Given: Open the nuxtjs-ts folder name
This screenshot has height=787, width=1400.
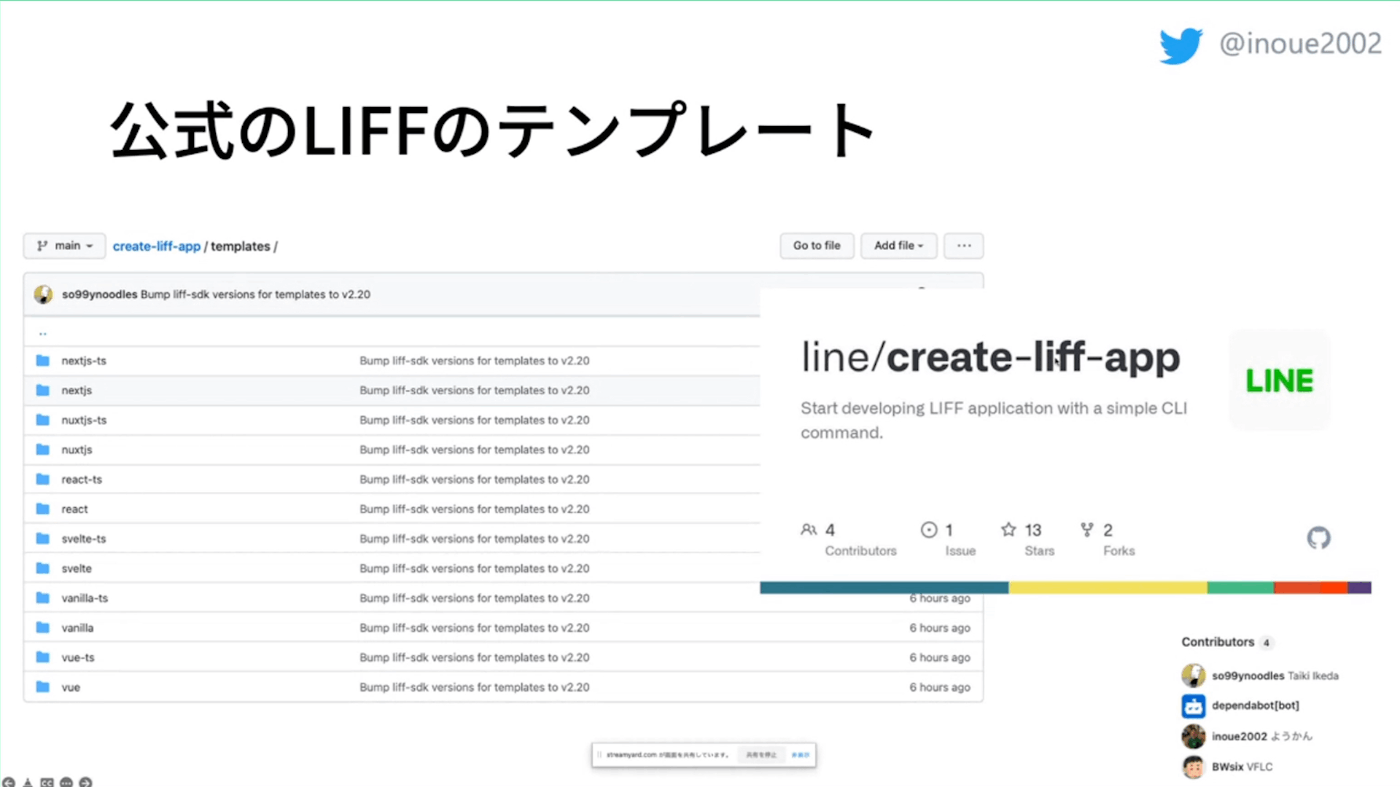Looking at the screenshot, I should point(84,420).
